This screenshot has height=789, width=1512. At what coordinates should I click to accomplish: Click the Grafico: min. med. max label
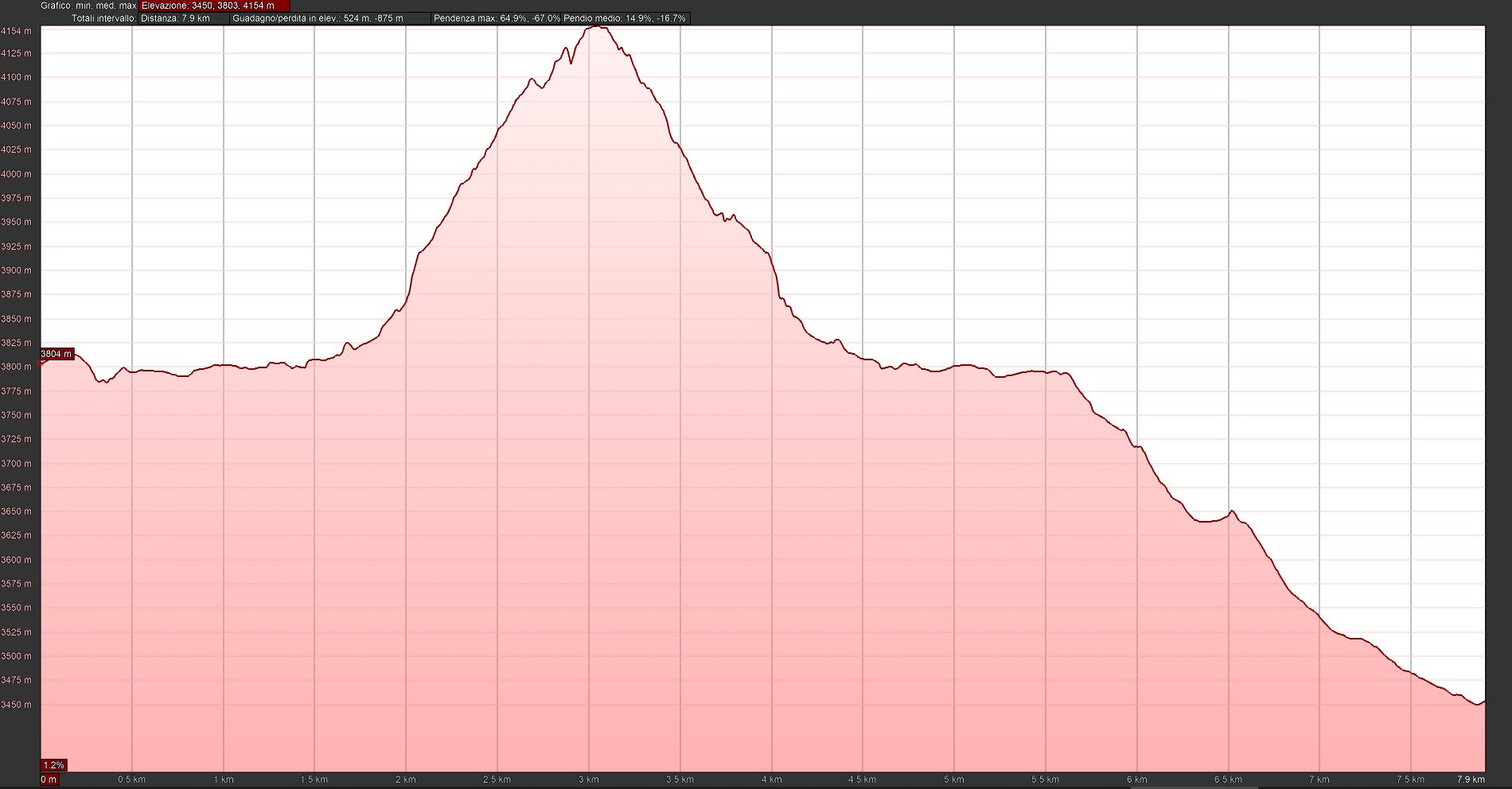tap(88, 6)
